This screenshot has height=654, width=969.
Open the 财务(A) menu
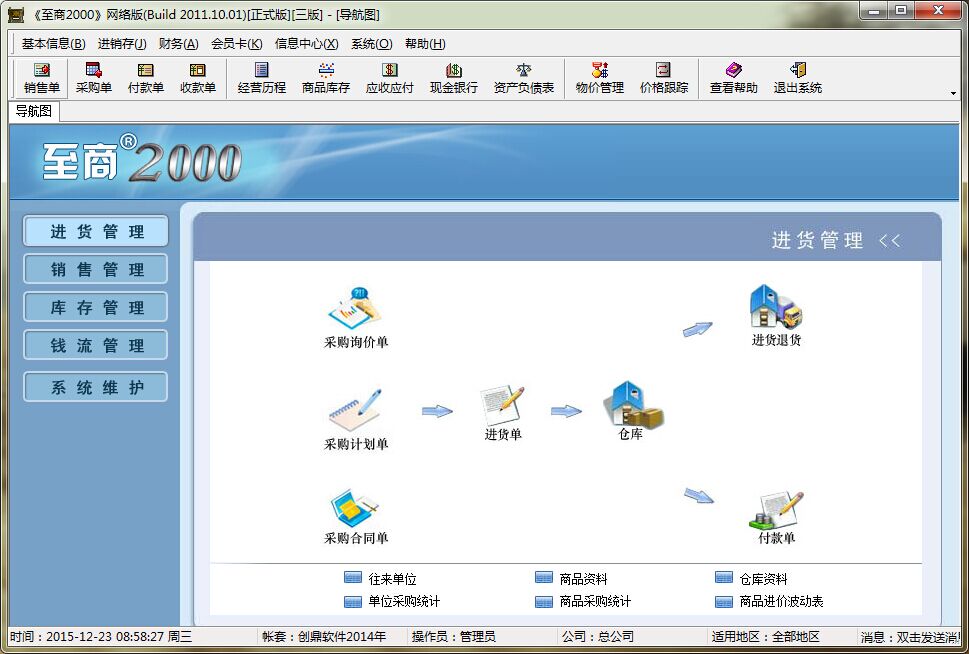(178, 44)
